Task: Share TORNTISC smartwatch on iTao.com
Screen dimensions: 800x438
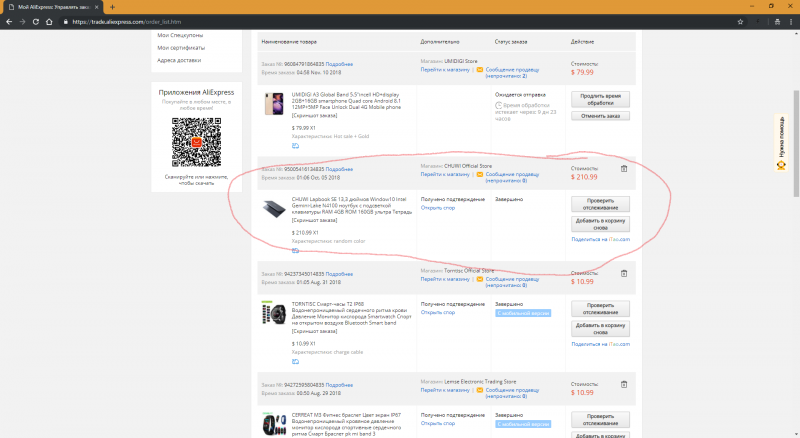Action: [x=601, y=344]
